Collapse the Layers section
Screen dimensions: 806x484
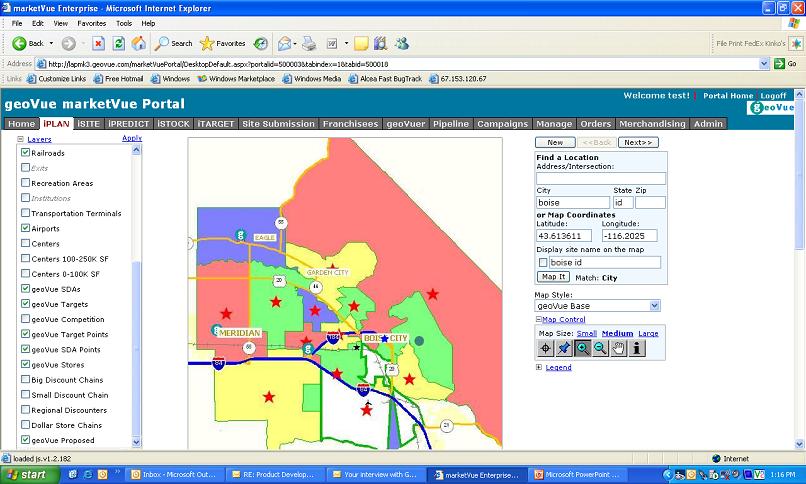21,139
